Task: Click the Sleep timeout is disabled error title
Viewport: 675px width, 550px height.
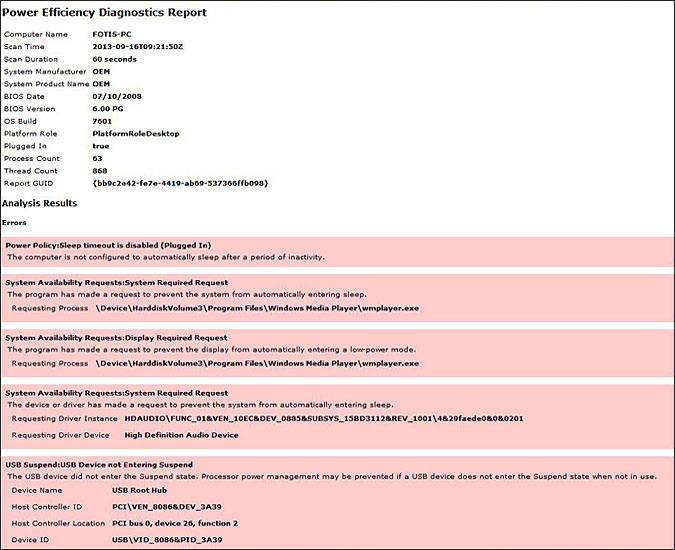Action: [x=108, y=245]
